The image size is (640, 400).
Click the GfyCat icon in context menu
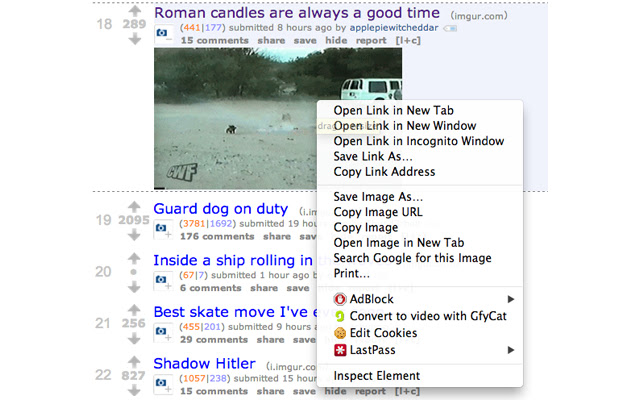(x=340, y=316)
